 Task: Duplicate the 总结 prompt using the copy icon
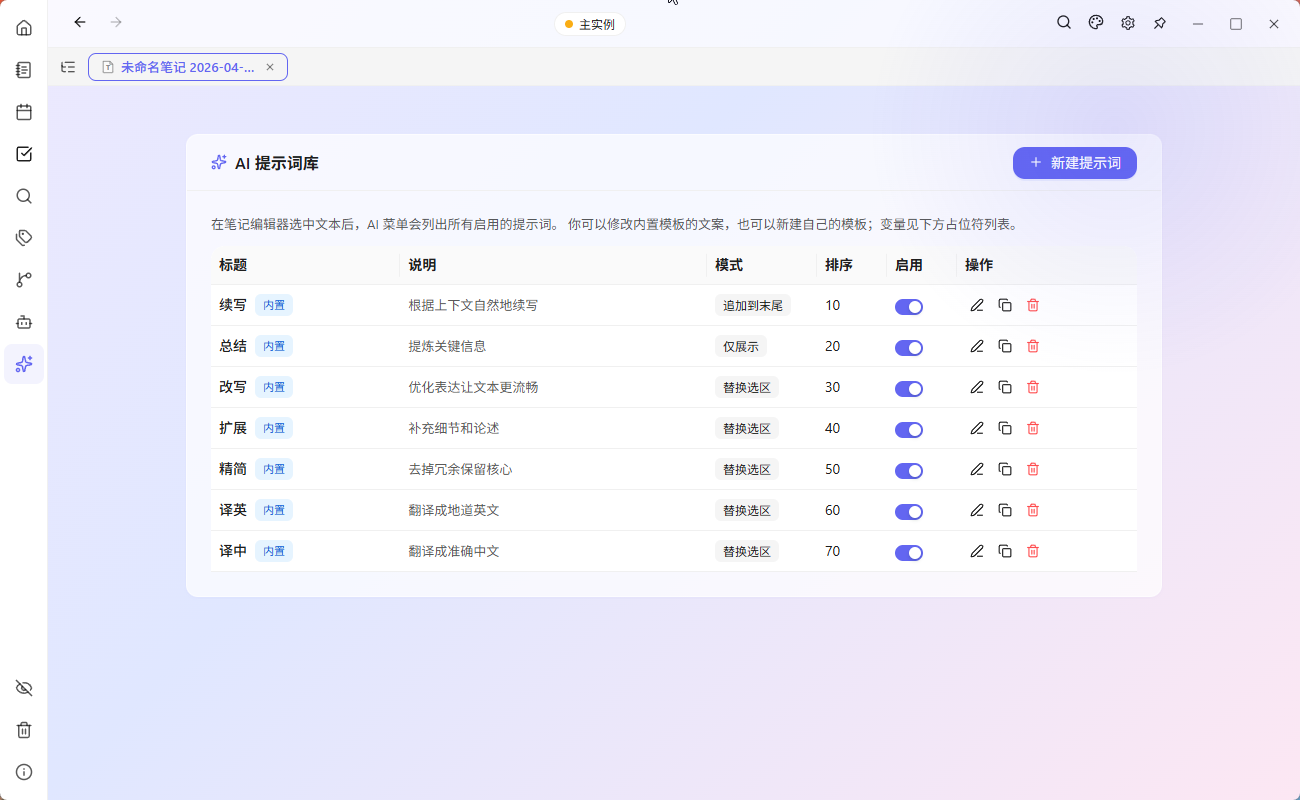pos(1005,346)
